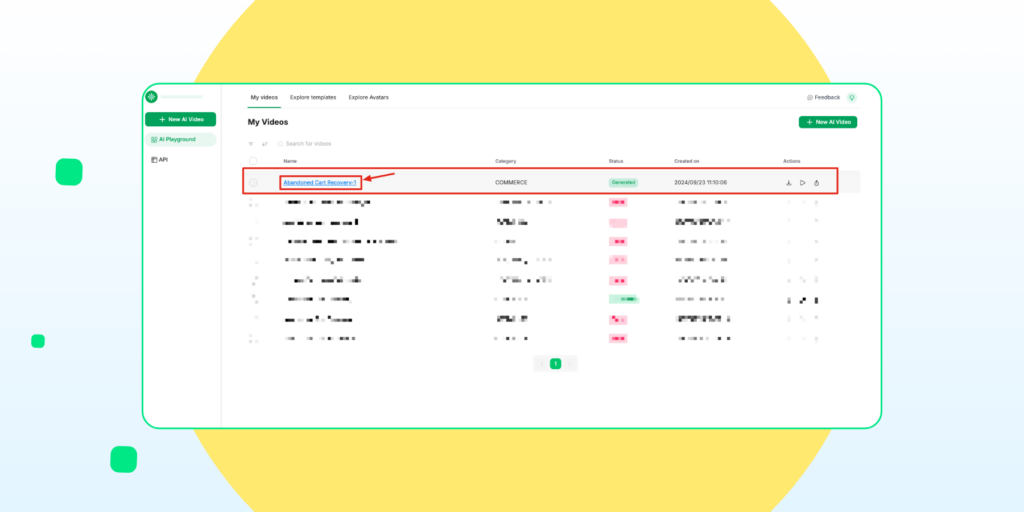Screen dimensions: 1024x512
Task: Switch to the Explore templates tab
Action: [x=313, y=97]
